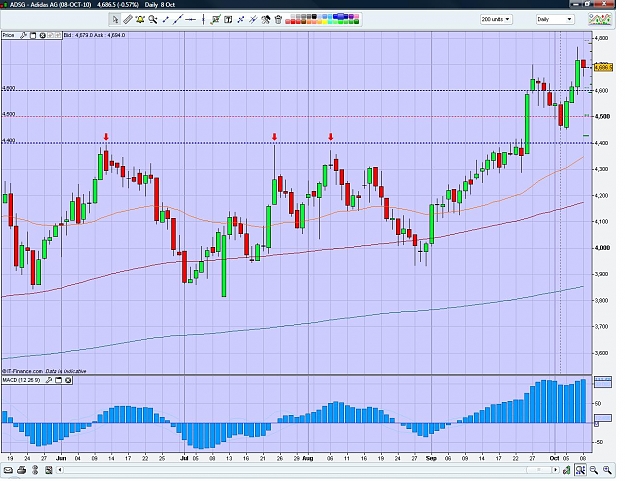
Task: Select the dashed diagonal line tool
Action: click(240, 19)
